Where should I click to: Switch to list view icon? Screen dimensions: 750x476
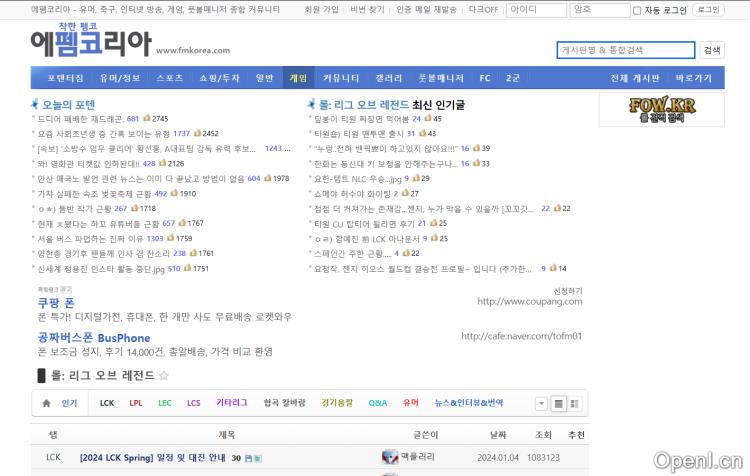click(x=559, y=403)
